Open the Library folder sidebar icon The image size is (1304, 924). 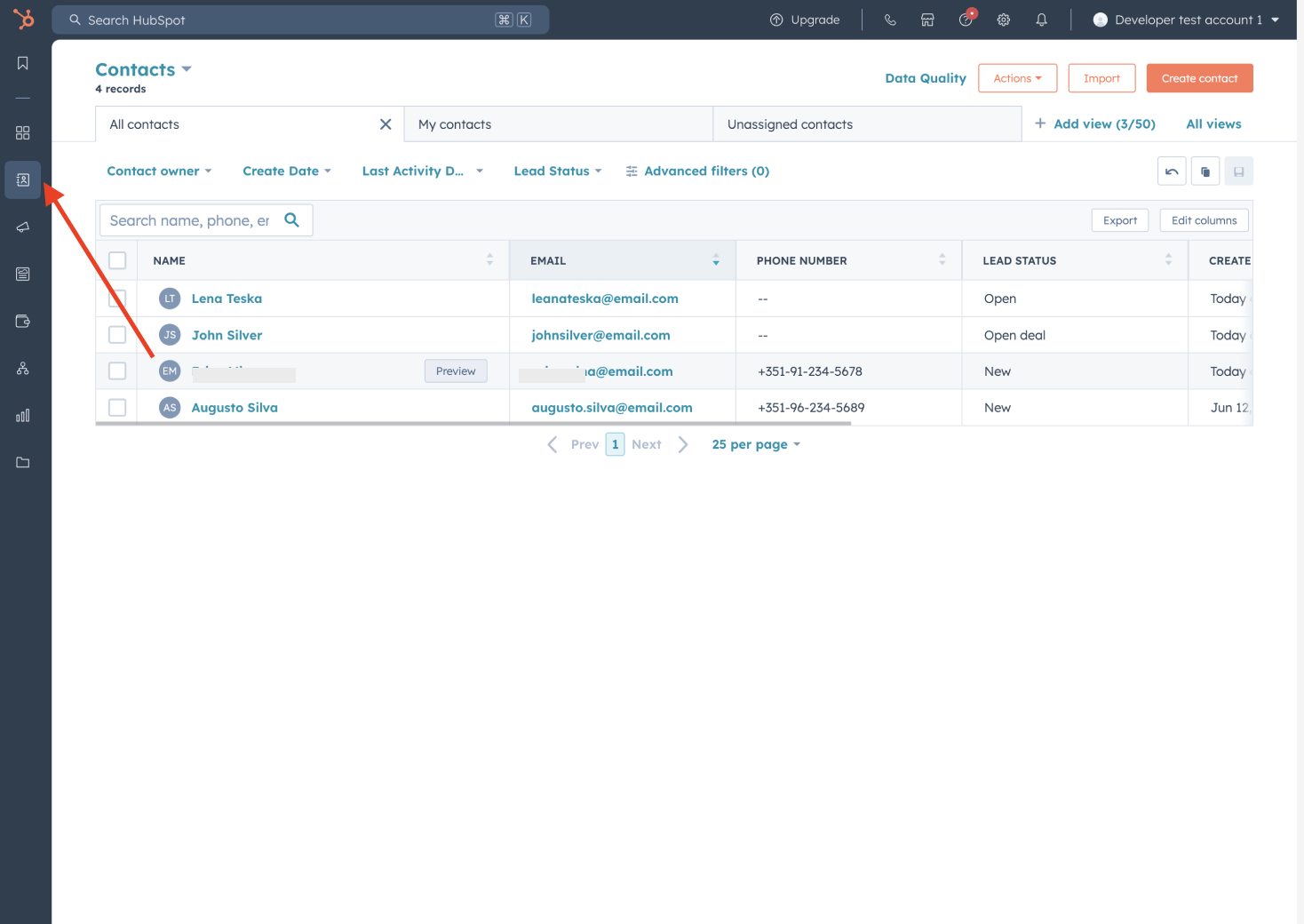[x=23, y=463]
